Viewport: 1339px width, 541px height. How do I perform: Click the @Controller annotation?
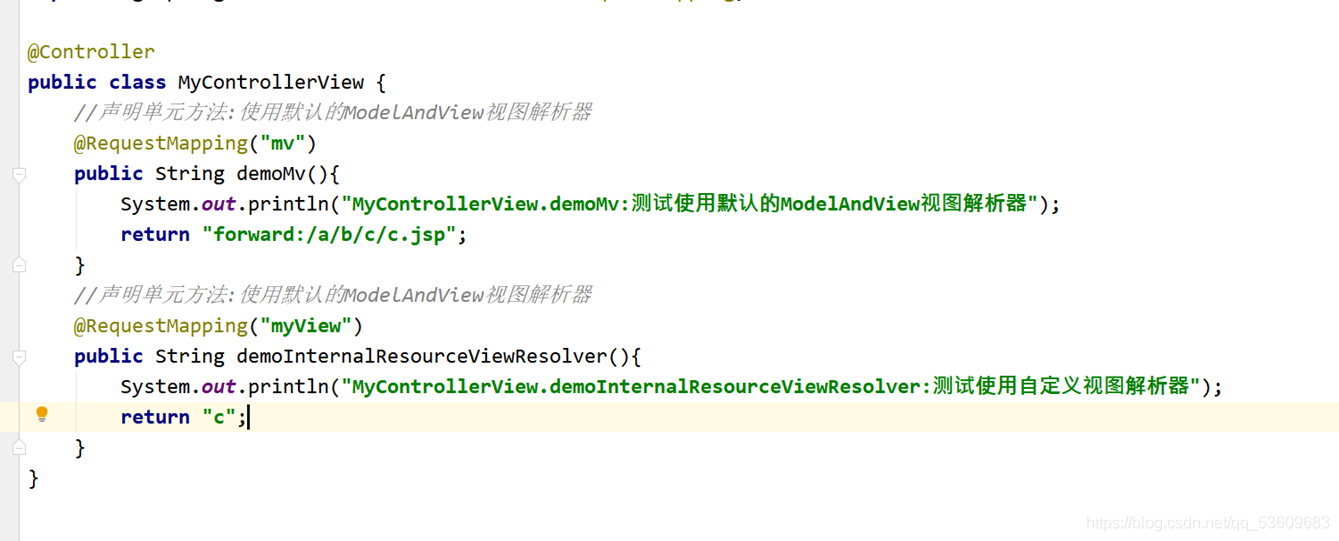[91, 52]
